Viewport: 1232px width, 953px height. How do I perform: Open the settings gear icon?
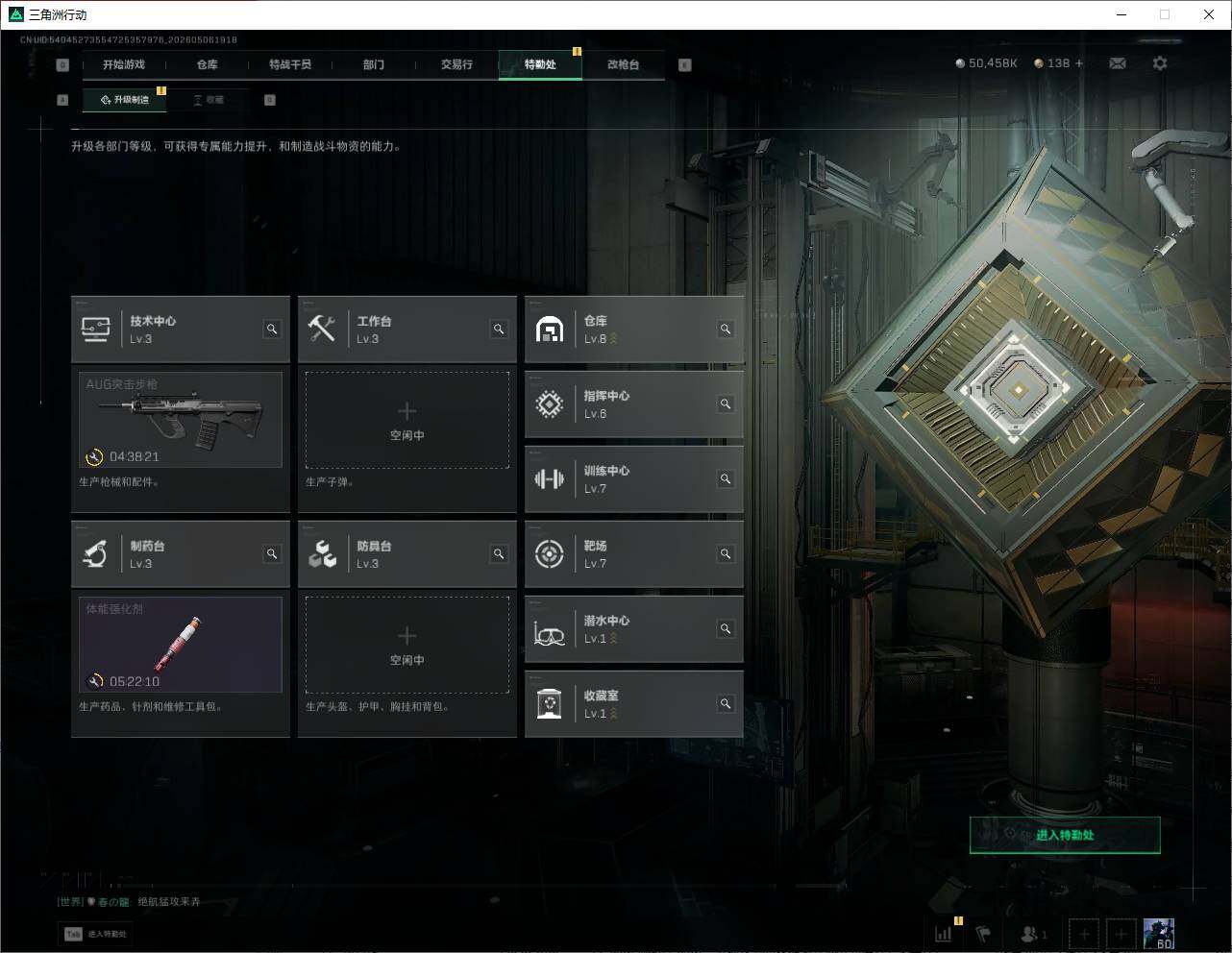point(1160,63)
